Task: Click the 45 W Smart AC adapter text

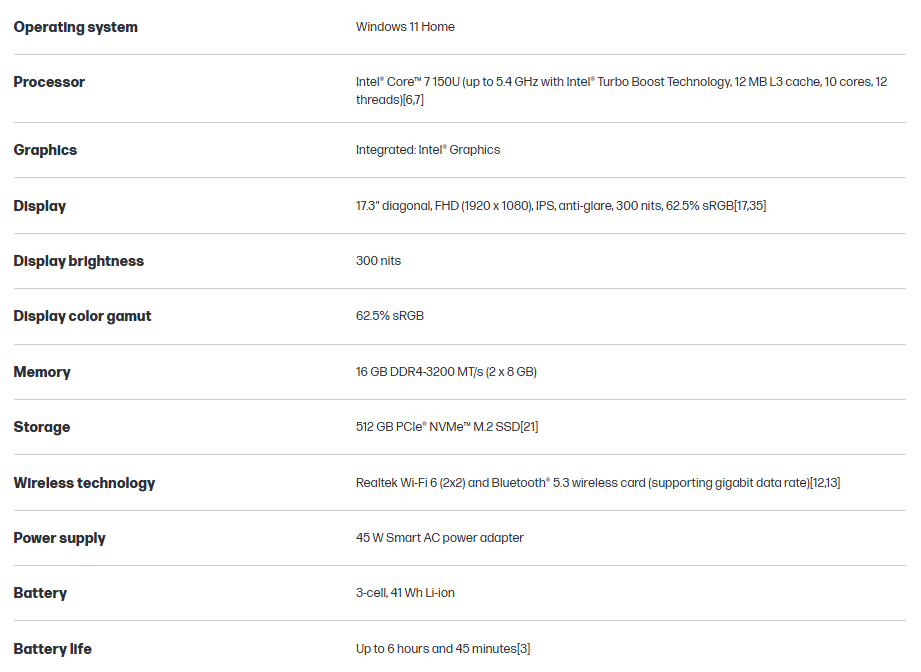Action: click(439, 538)
